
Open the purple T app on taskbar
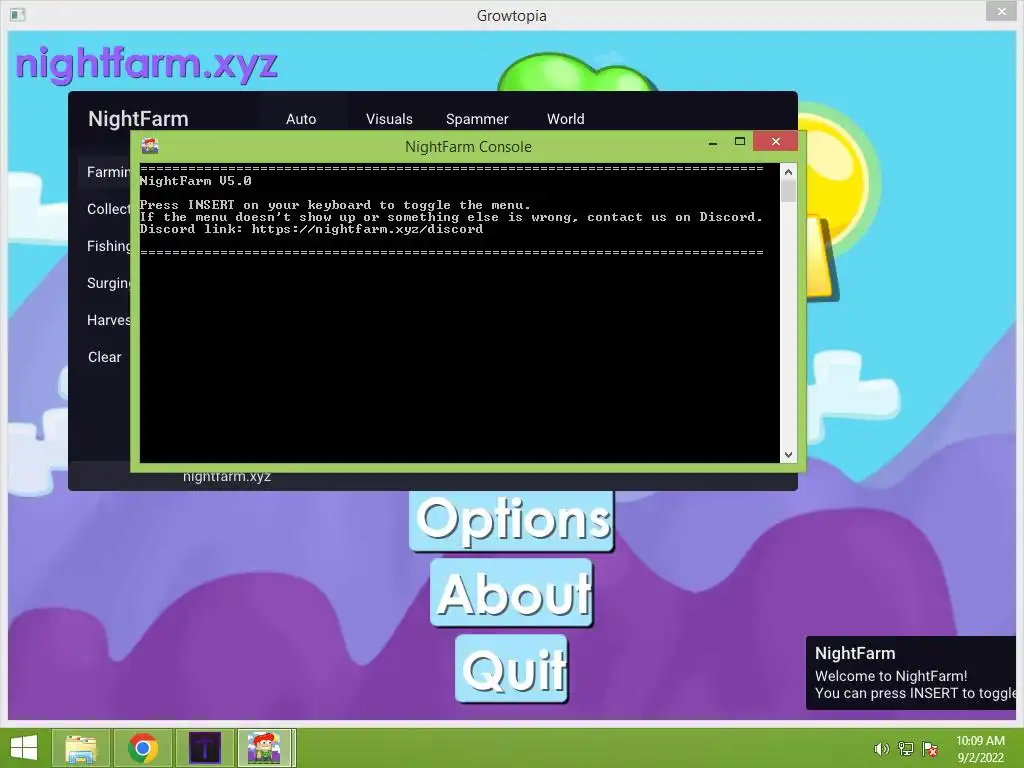(204, 748)
